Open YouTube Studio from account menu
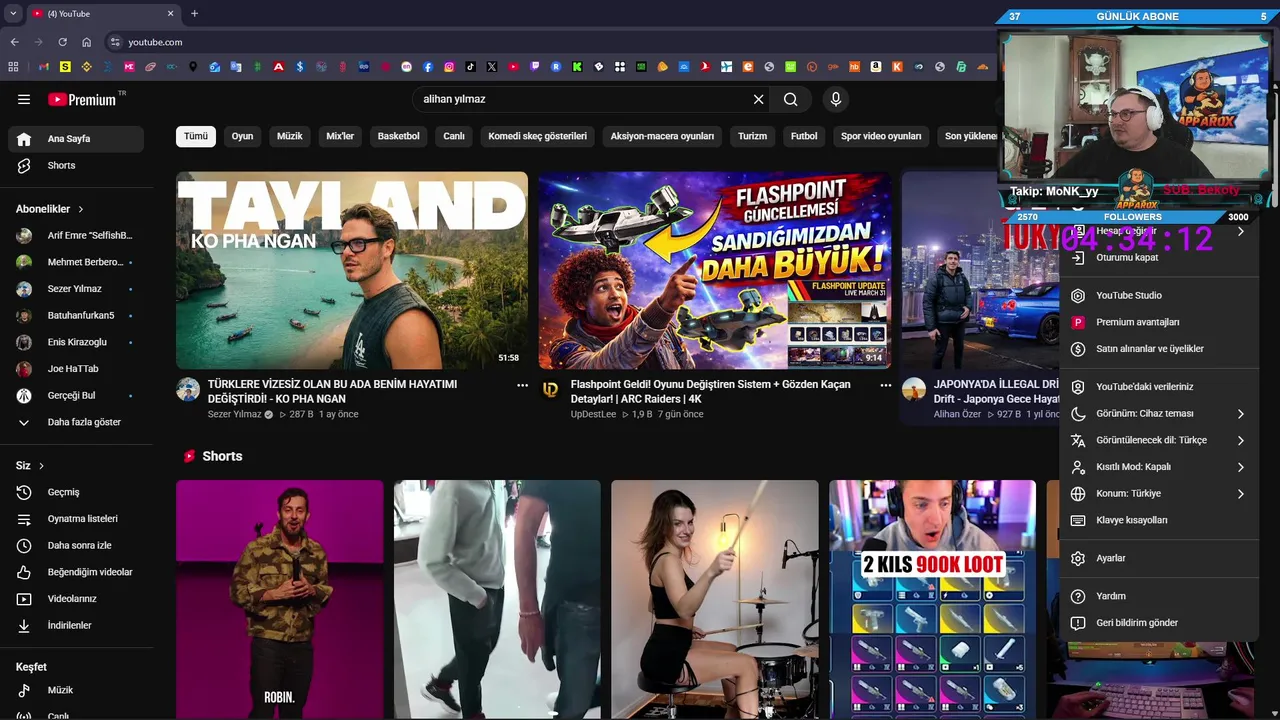Image resolution: width=1280 pixels, height=720 pixels. 1159,296
